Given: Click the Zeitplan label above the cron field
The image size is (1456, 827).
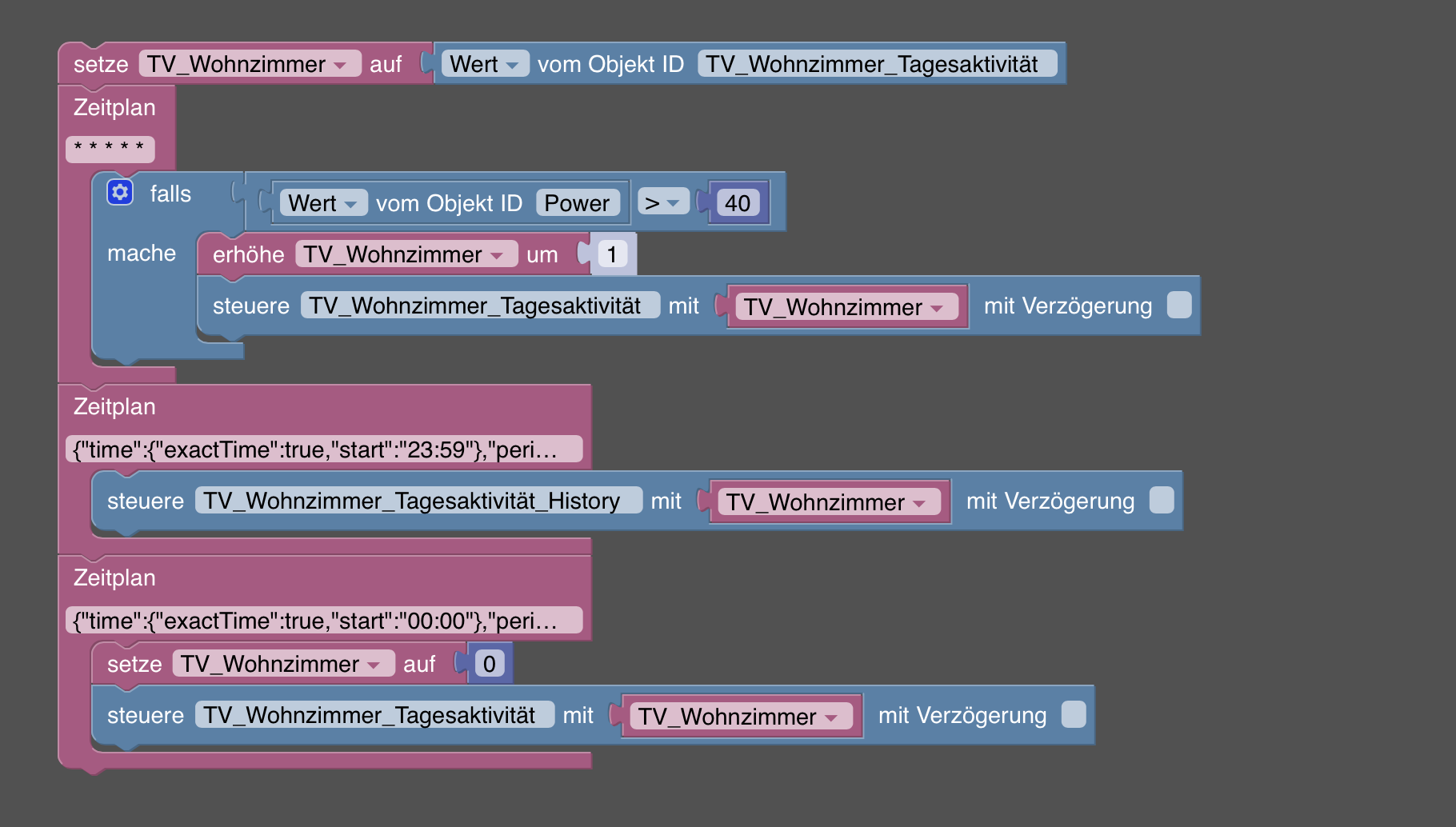Looking at the screenshot, I should point(114,107).
